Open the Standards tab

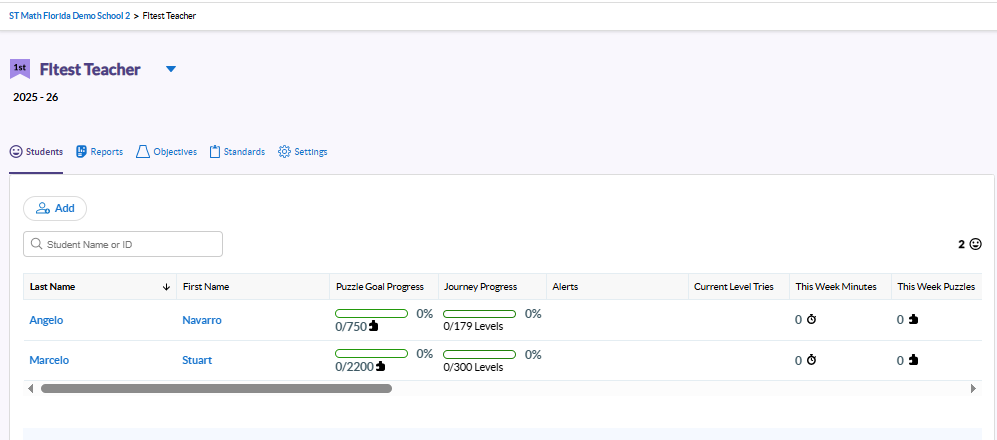[x=237, y=152]
